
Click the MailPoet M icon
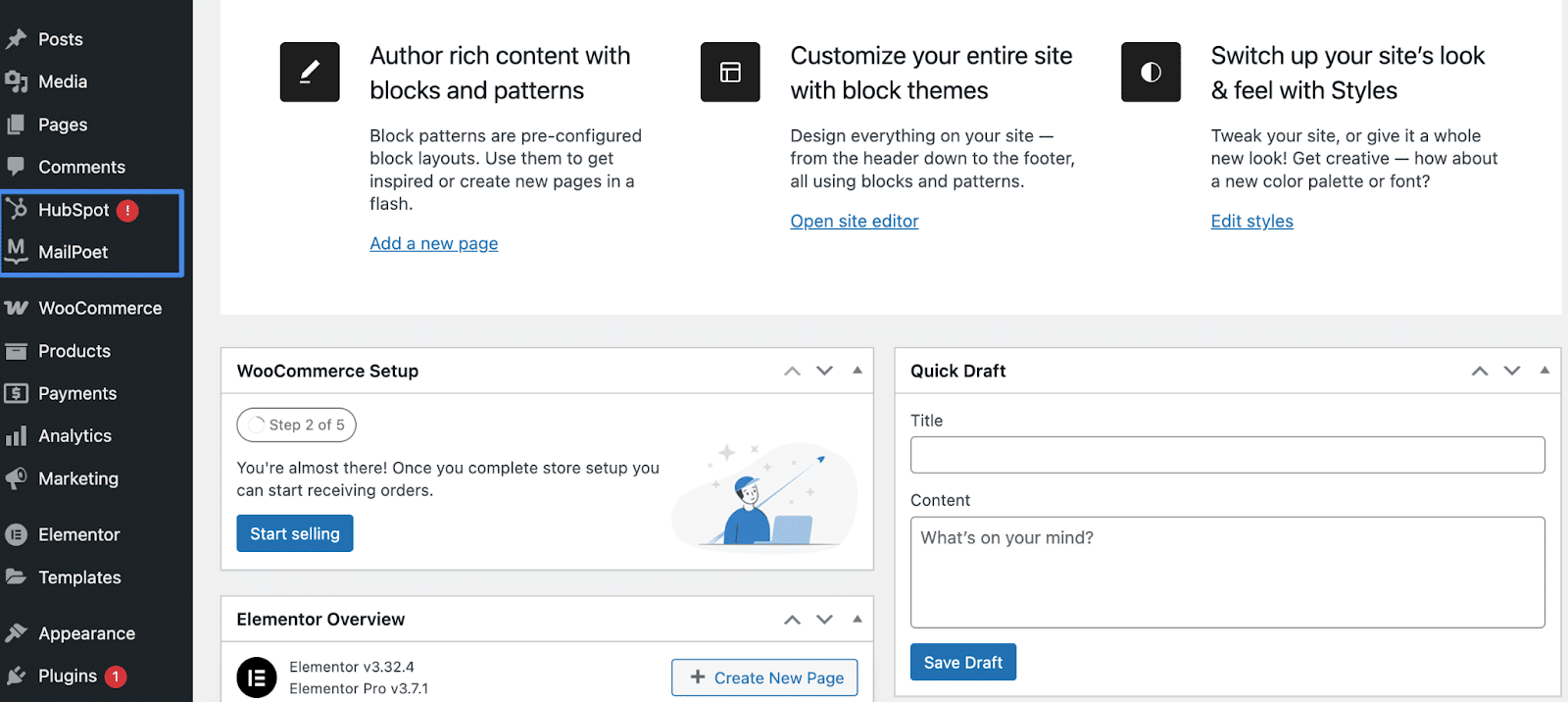point(16,251)
